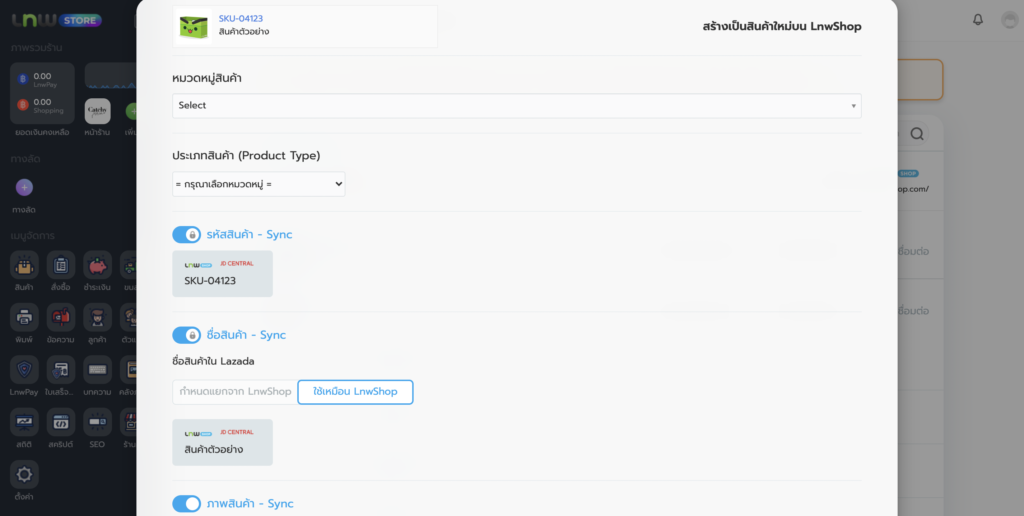1024x516 pixels.
Task: Open the สถิติ statistics icon
Action: click(24, 422)
